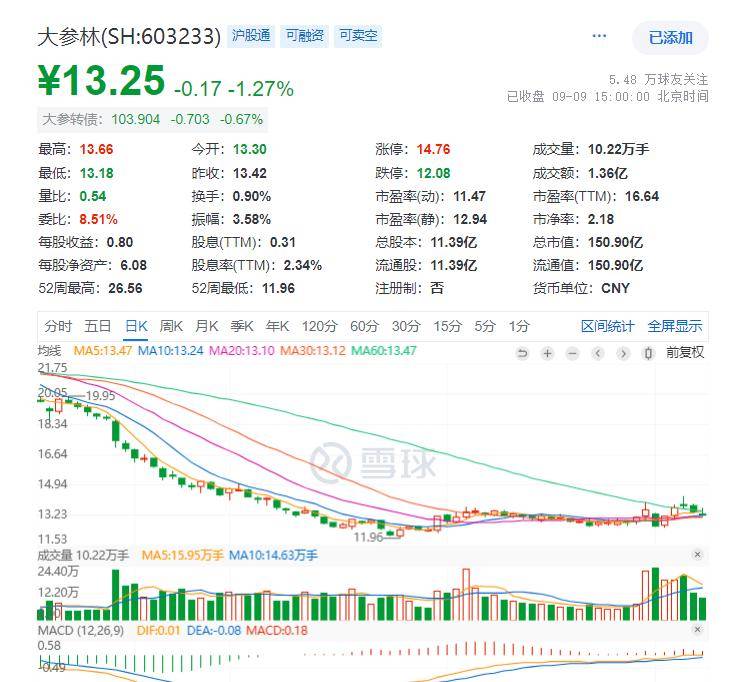Click the 可融资 tag
Viewport: 744px width, 682px height.
point(305,36)
